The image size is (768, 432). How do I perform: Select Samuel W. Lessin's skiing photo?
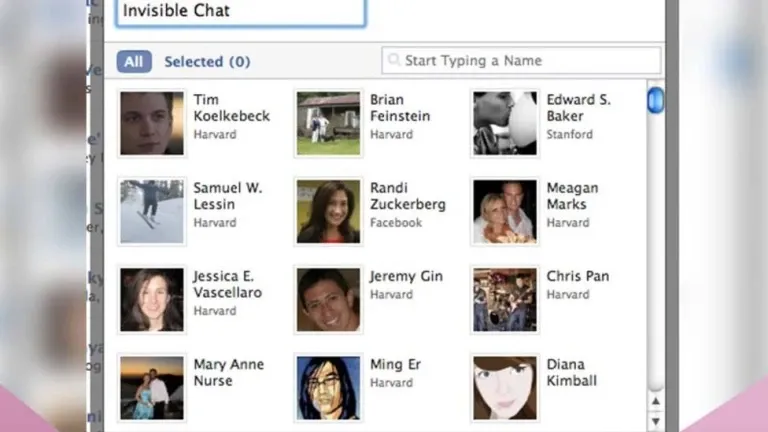[x=152, y=212]
